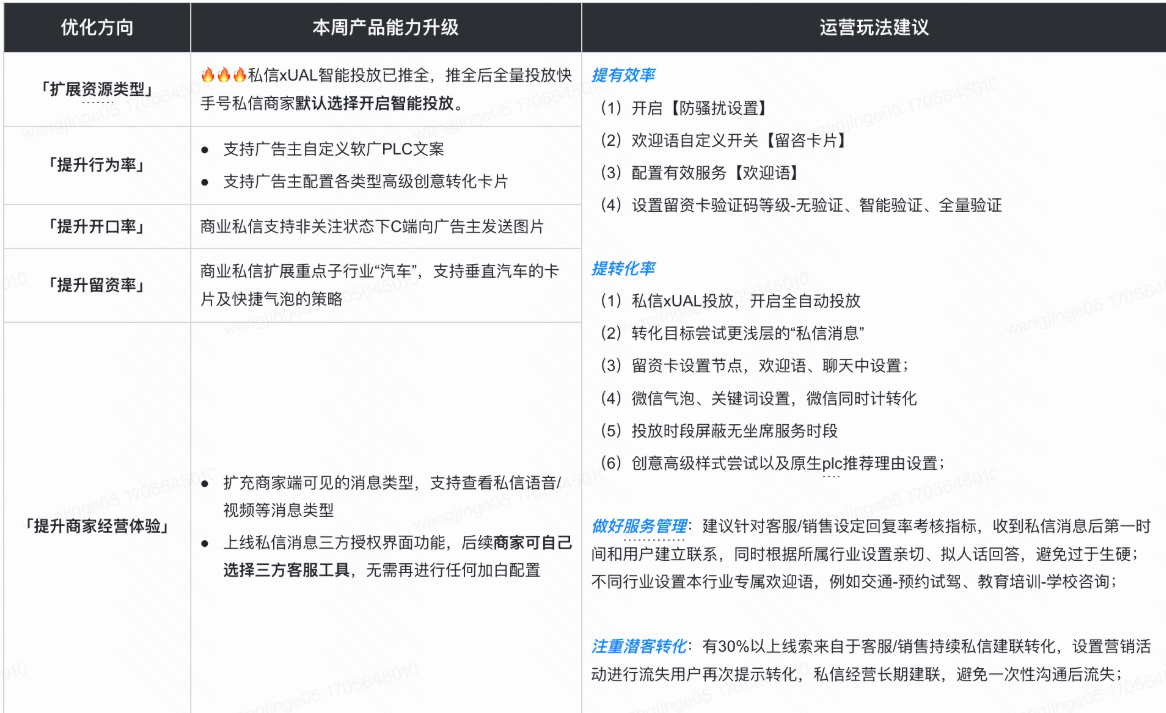Click the line 不同行业设置本行业专属欢迎语
This screenshot has height=713, width=1166.
pos(854,581)
